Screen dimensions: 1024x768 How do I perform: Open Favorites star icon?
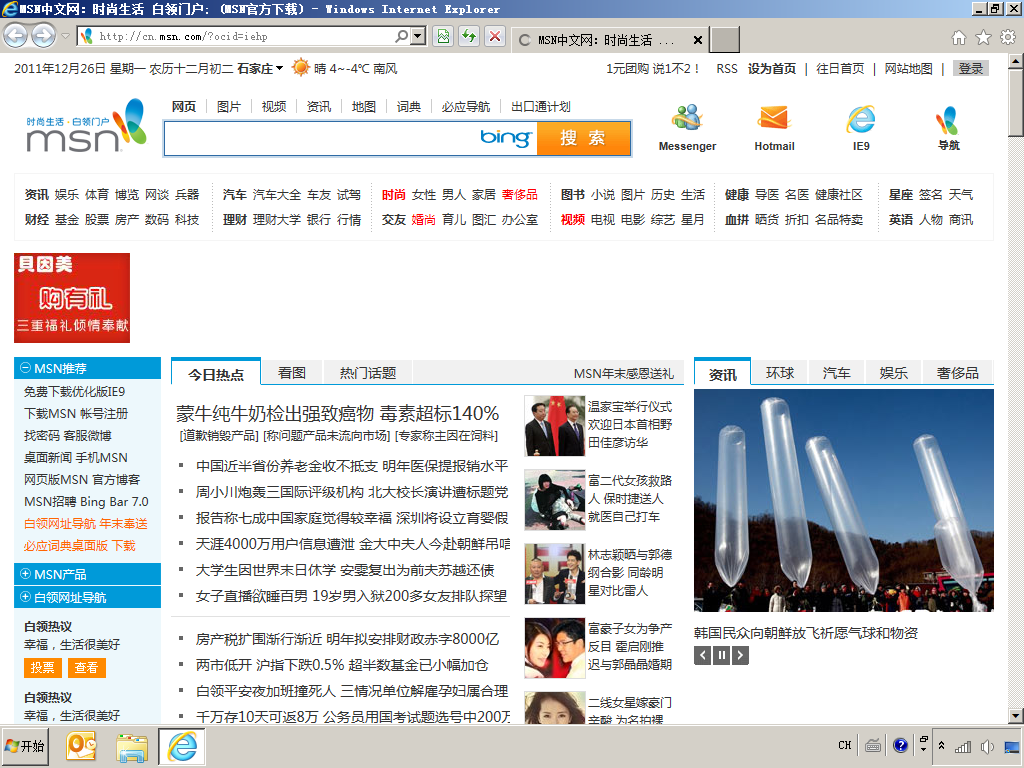tap(984, 38)
